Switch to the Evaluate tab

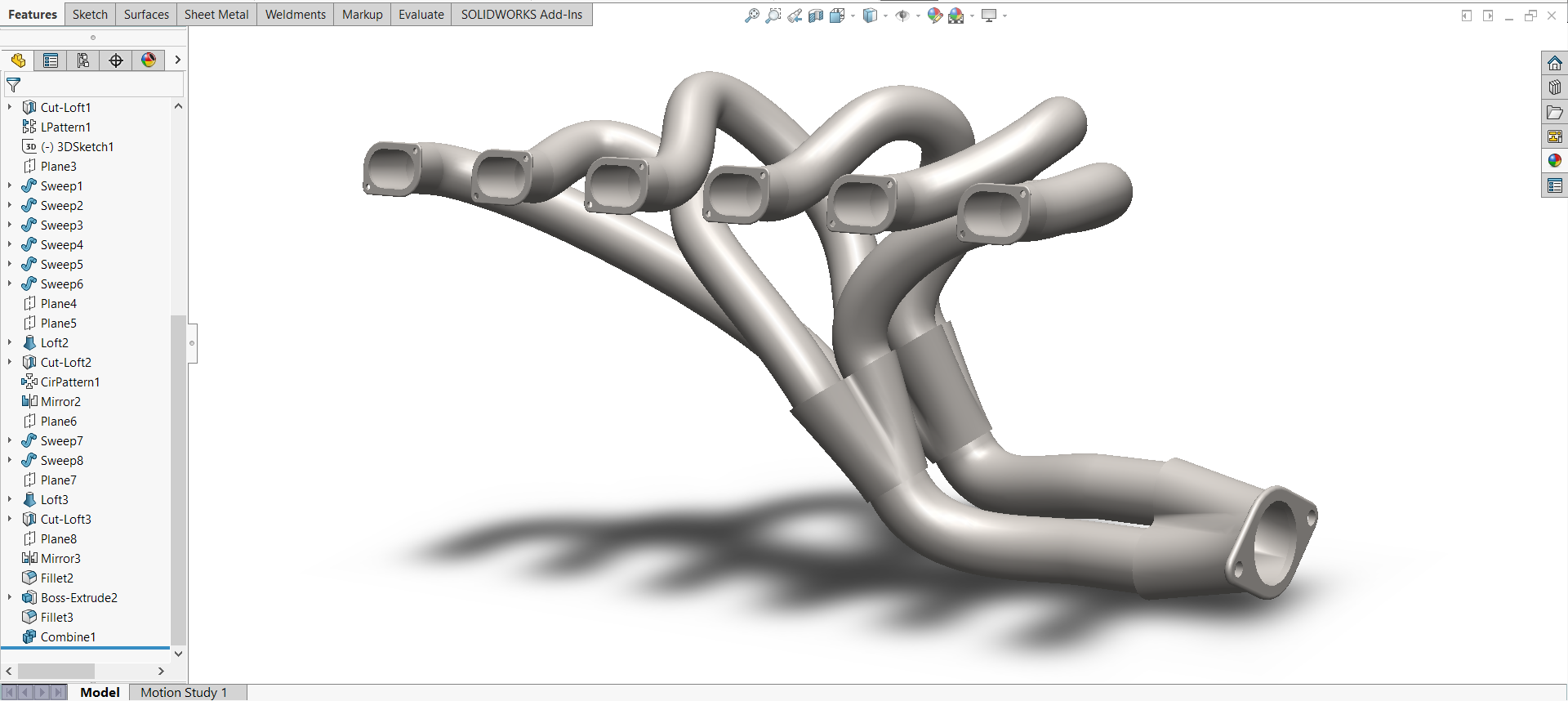click(421, 15)
